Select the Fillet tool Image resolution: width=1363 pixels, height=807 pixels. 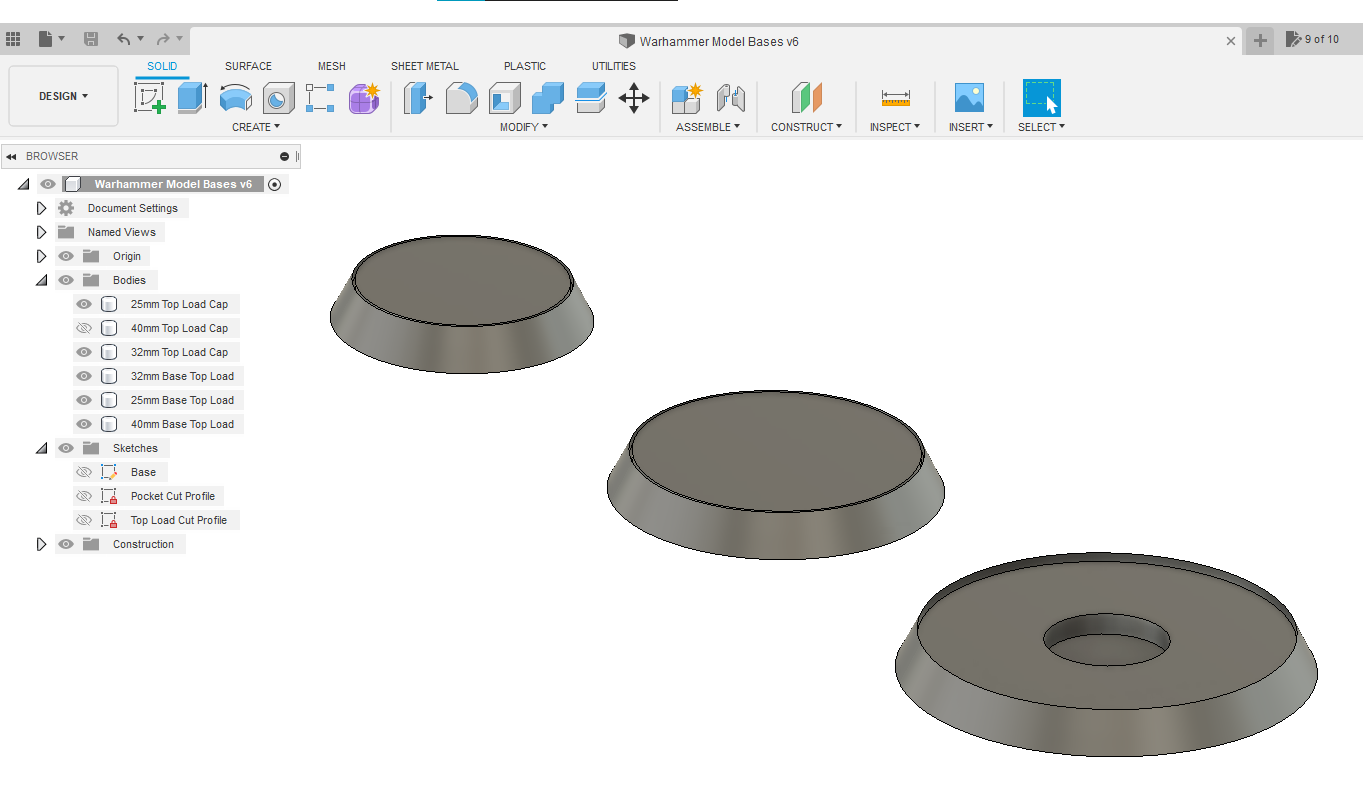pos(461,98)
